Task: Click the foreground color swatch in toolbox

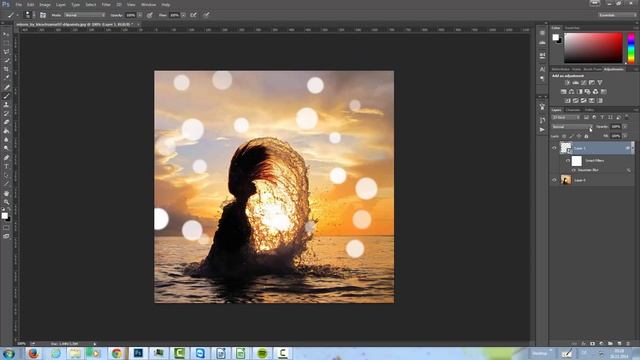Action: click(4, 216)
